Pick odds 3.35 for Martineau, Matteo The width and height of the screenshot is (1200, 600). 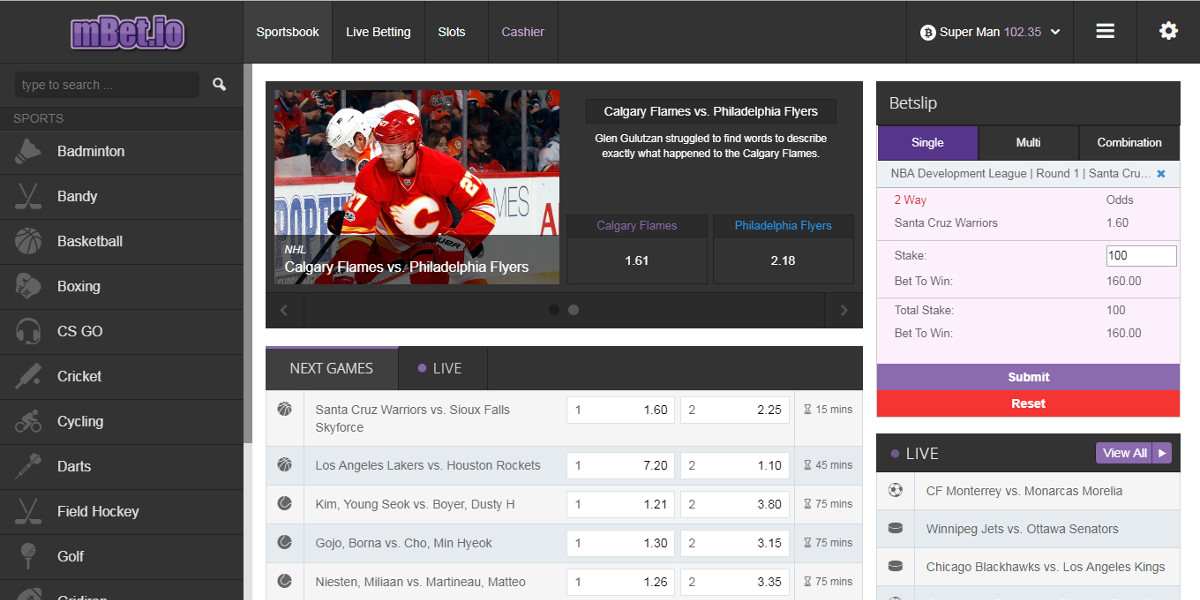(735, 581)
